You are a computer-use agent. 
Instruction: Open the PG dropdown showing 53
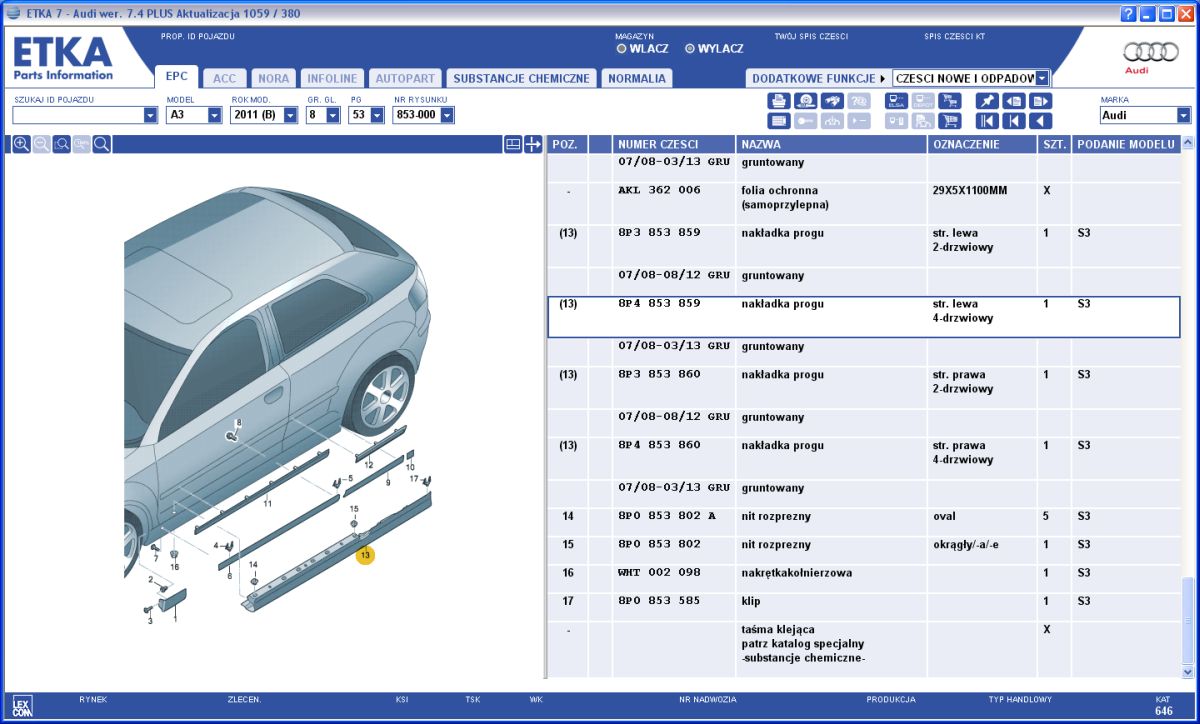coord(377,115)
